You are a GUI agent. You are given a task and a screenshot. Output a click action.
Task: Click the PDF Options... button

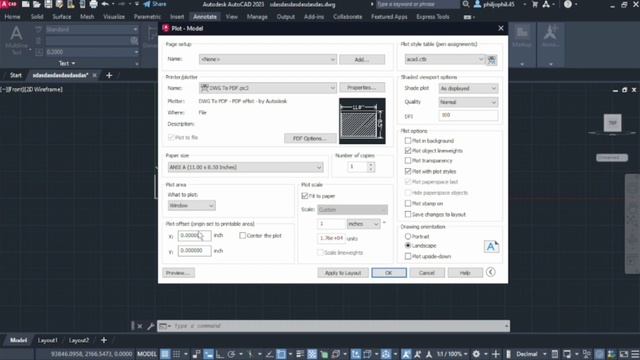pyautogui.click(x=310, y=138)
